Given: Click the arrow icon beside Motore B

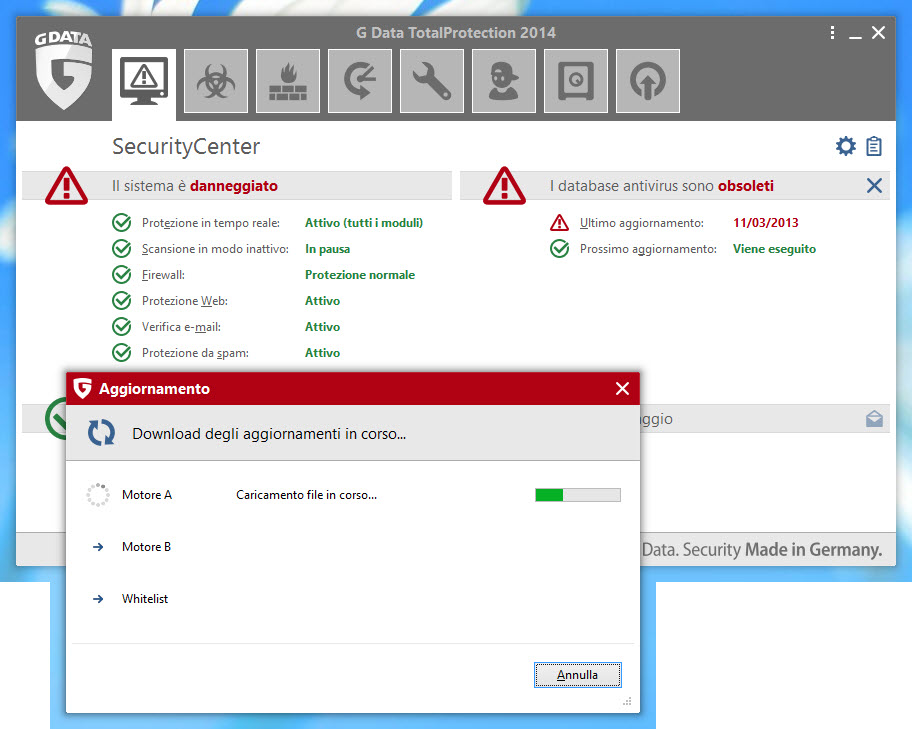Looking at the screenshot, I should (98, 547).
